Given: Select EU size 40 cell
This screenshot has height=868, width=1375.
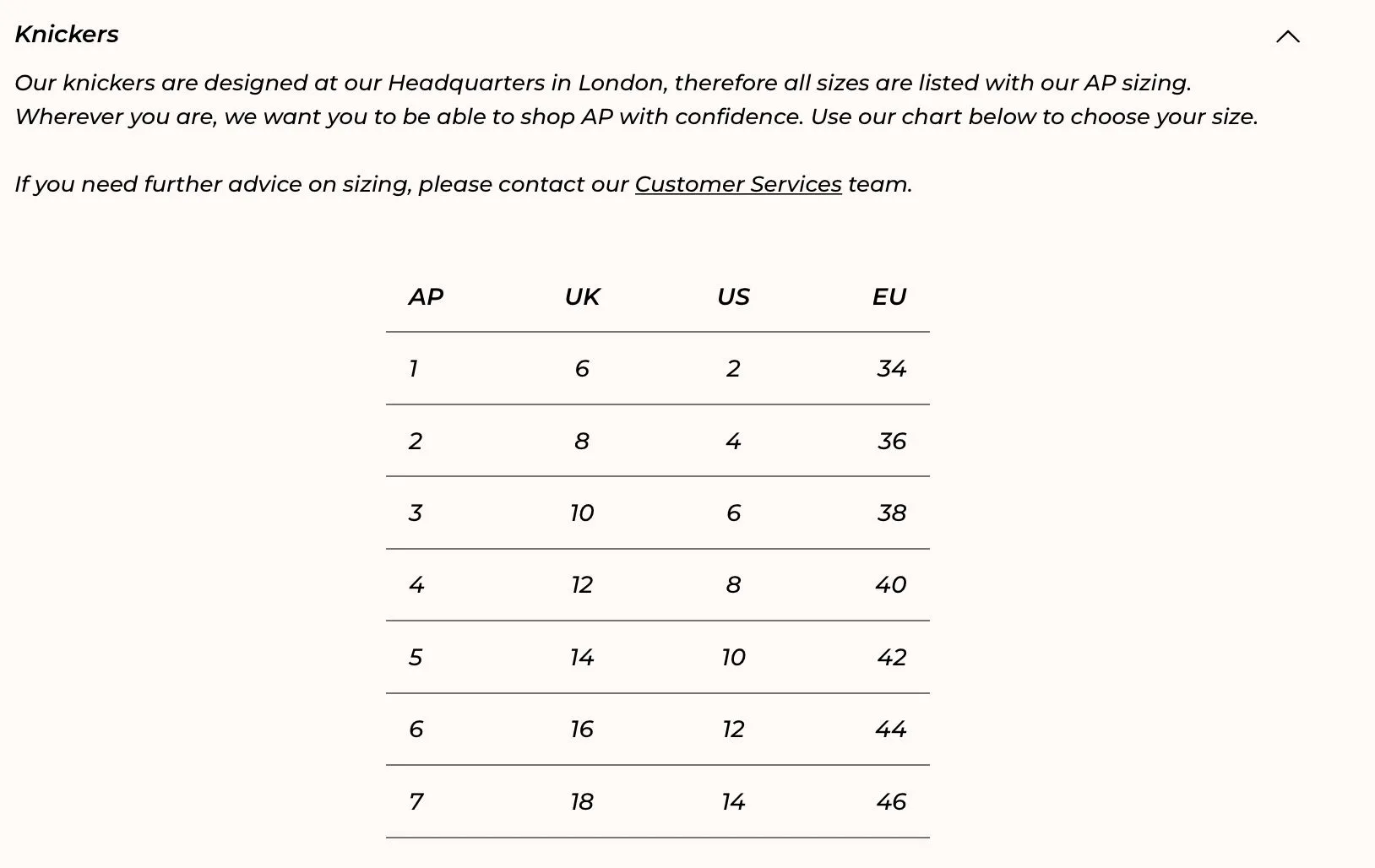Looking at the screenshot, I should (890, 585).
